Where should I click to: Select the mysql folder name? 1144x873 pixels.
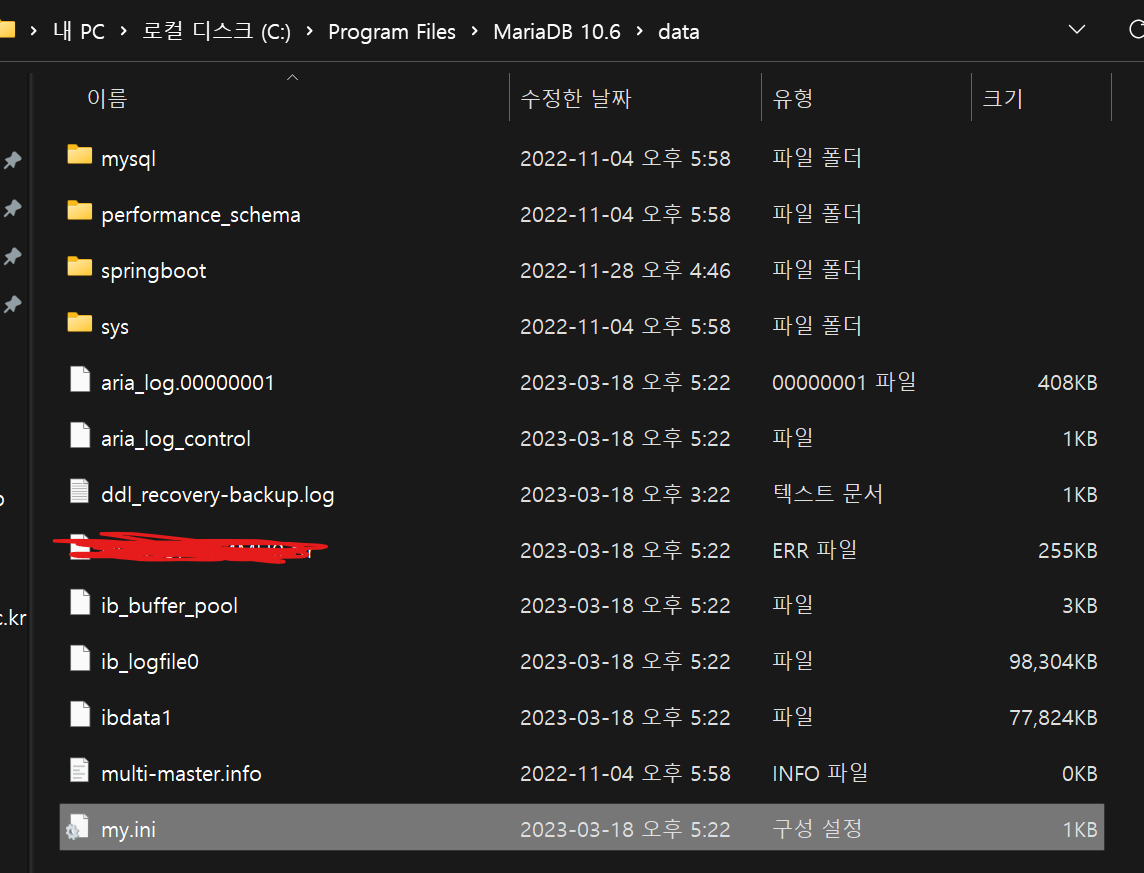tap(128, 158)
